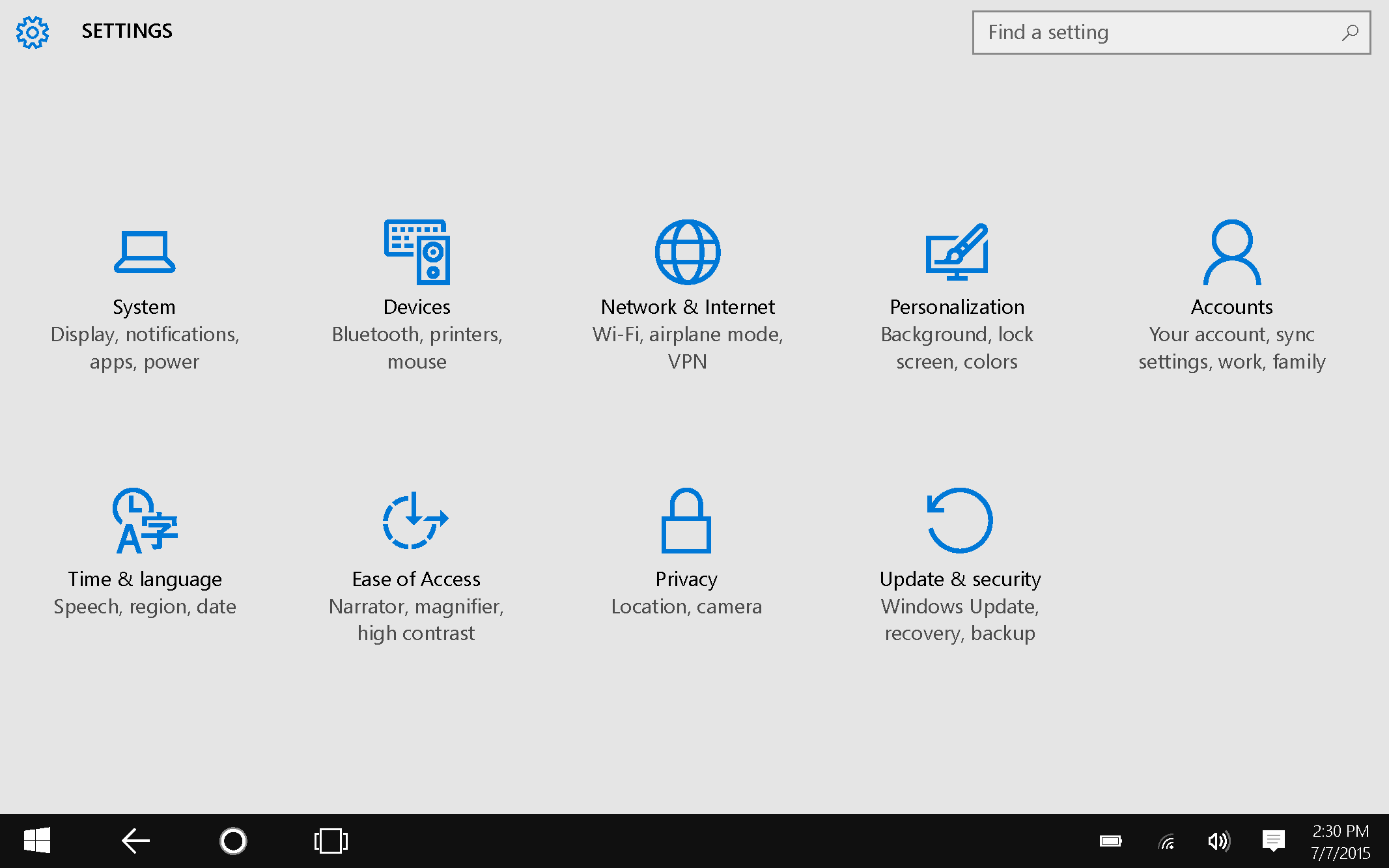Viewport: 1389px width, 868px height.
Task: Open the Action Center notification icon
Action: 1273,841
